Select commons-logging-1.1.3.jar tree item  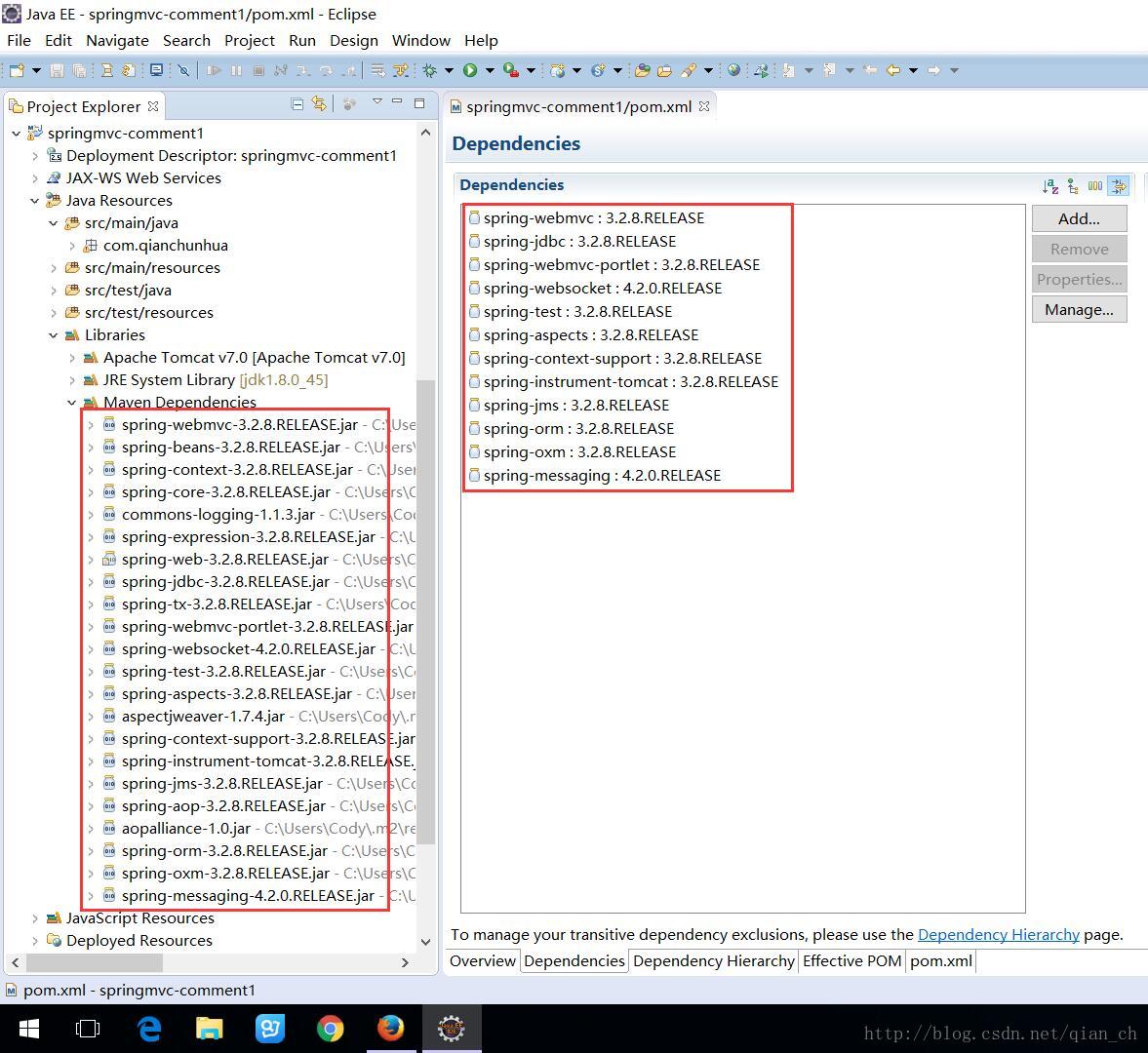[218, 515]
